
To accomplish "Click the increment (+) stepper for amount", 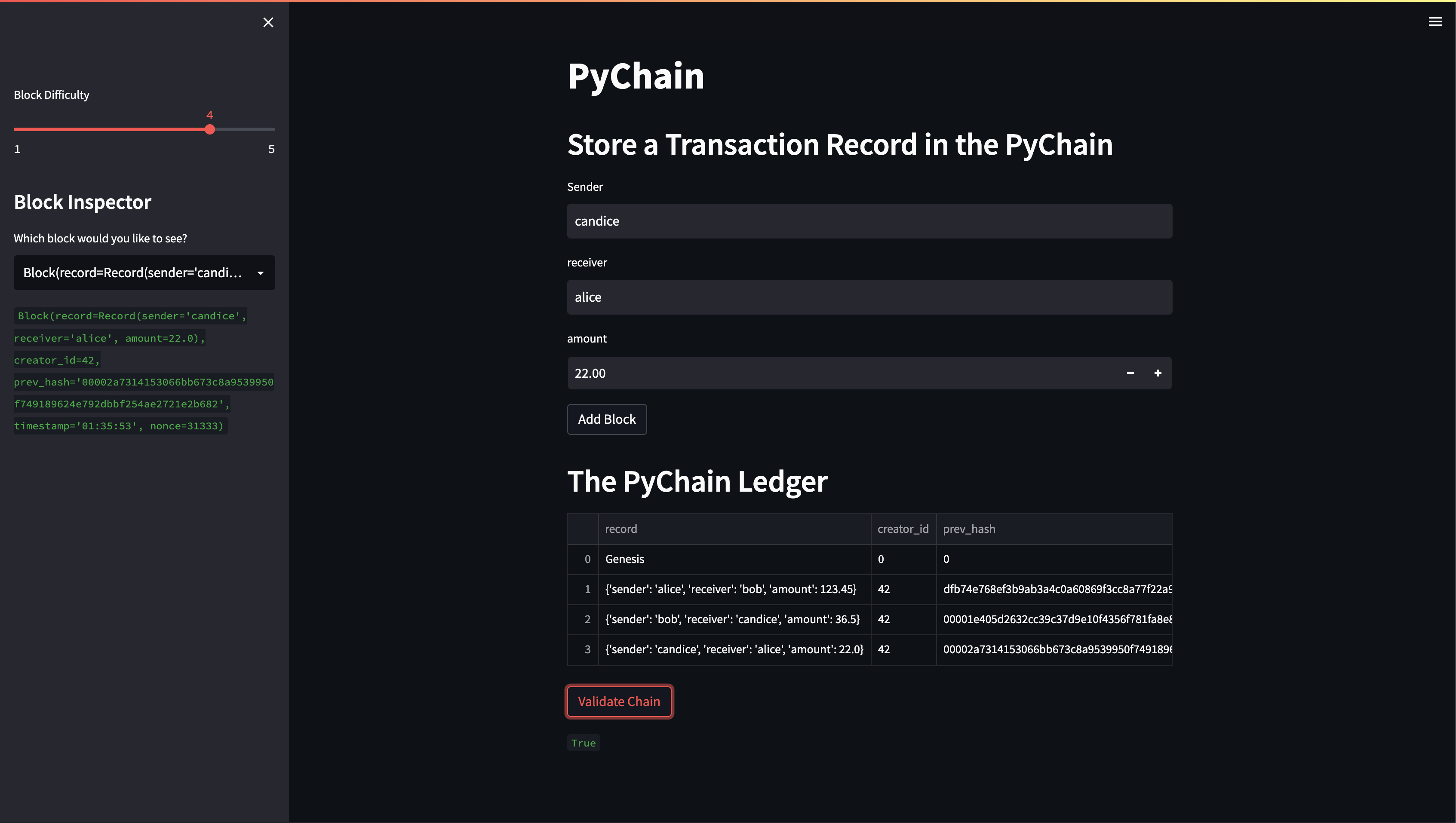I will click(x=1158, y=373).
